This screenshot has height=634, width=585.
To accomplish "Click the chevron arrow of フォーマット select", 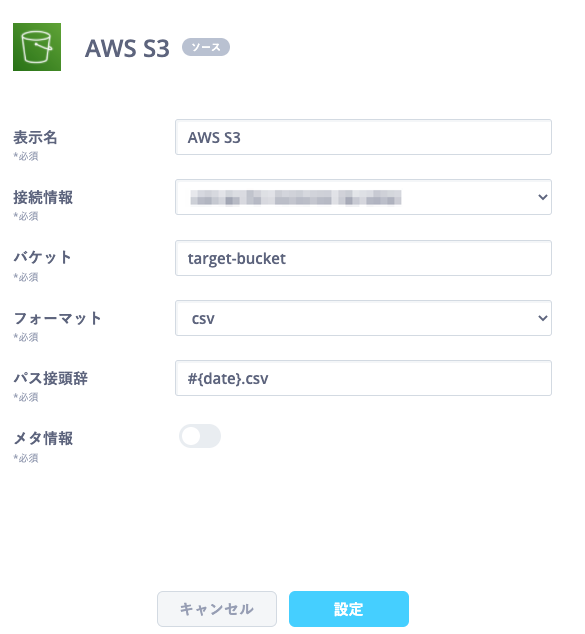I will tap(543, 318).
